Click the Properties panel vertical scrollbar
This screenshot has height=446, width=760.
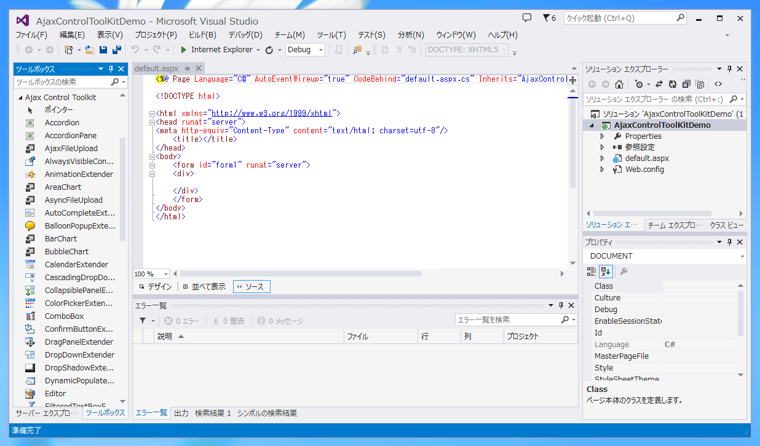(x=740, y=313)
